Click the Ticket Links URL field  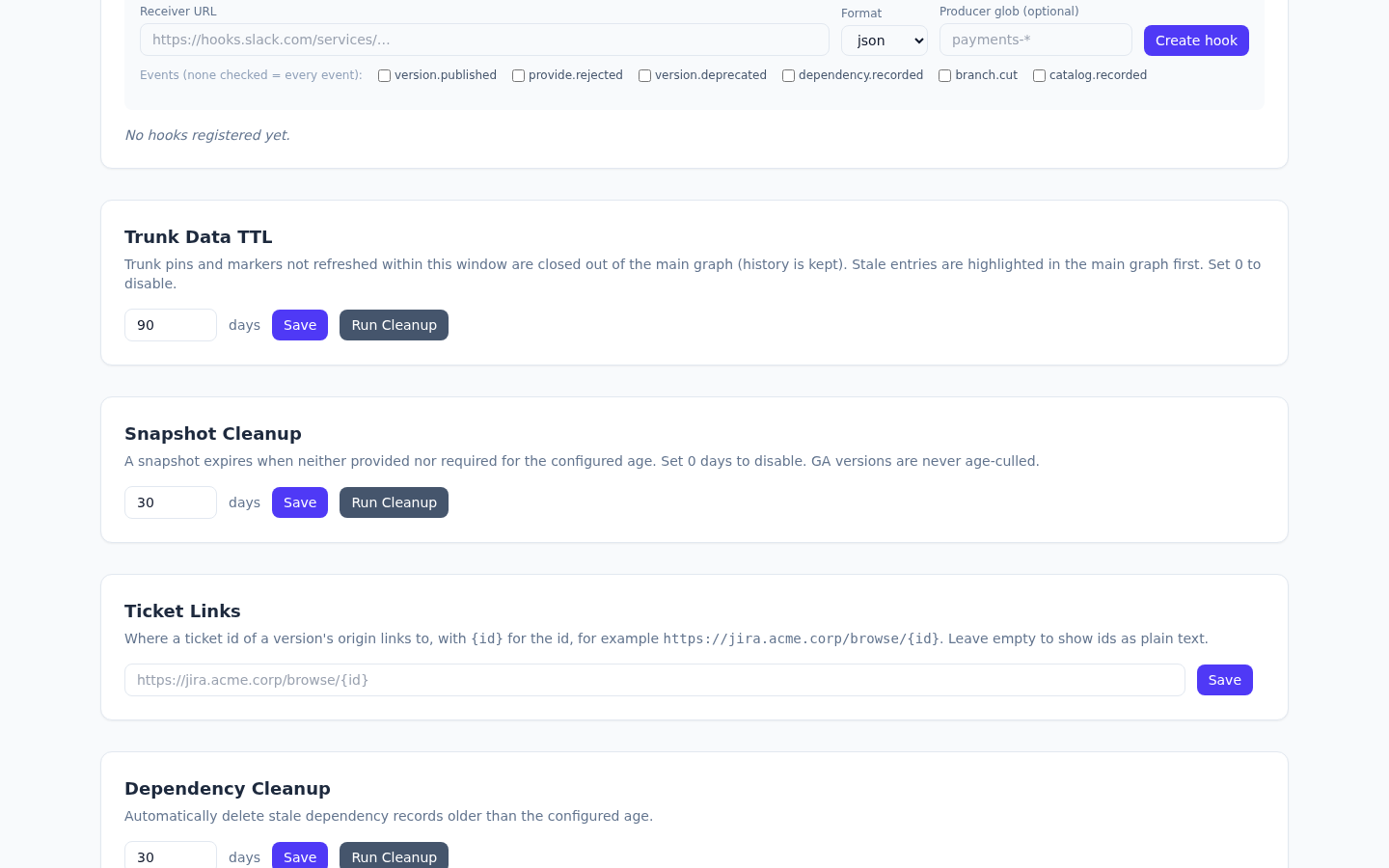tap(655, 680)
